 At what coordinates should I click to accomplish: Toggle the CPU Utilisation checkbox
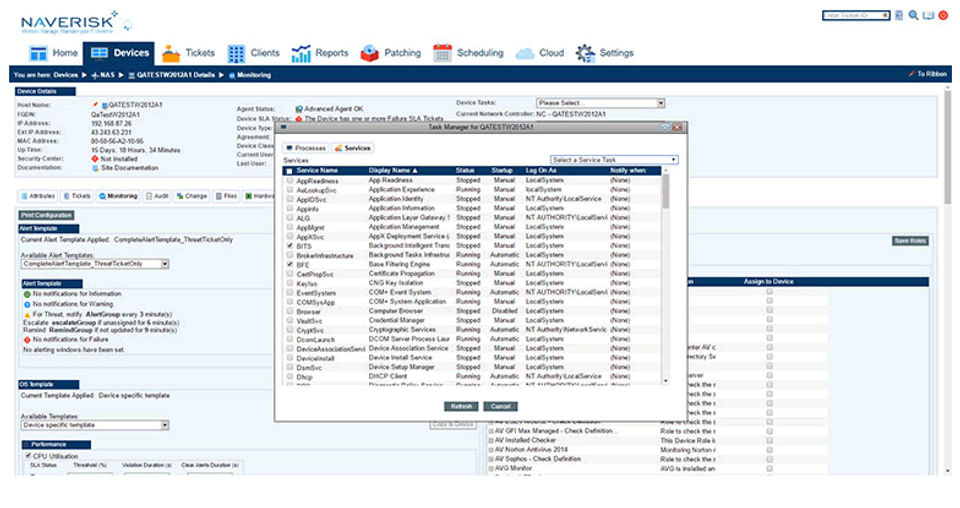pyautogui.click(x=28, y=456)
